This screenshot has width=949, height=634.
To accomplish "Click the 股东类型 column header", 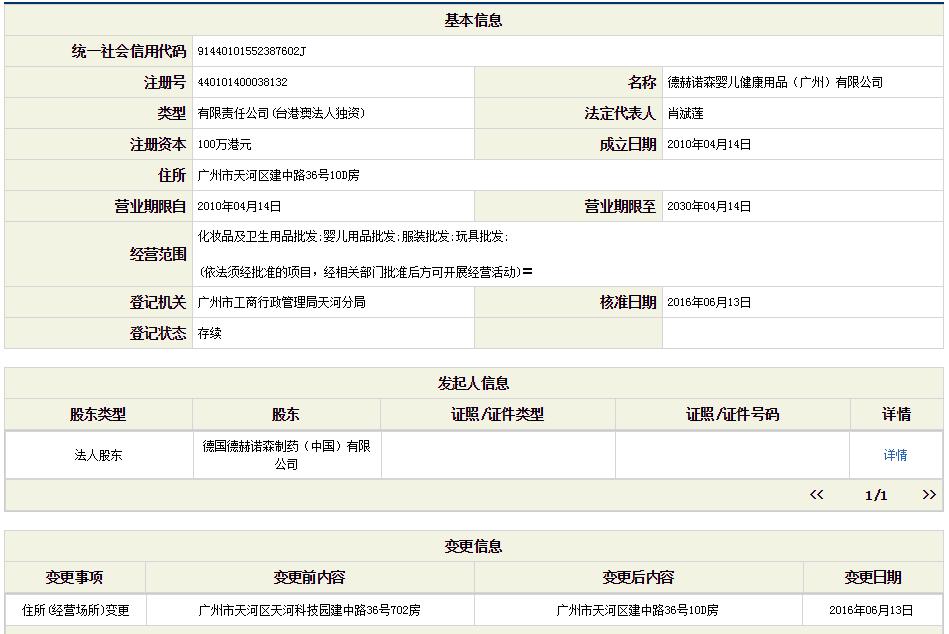I will [96, 414].
